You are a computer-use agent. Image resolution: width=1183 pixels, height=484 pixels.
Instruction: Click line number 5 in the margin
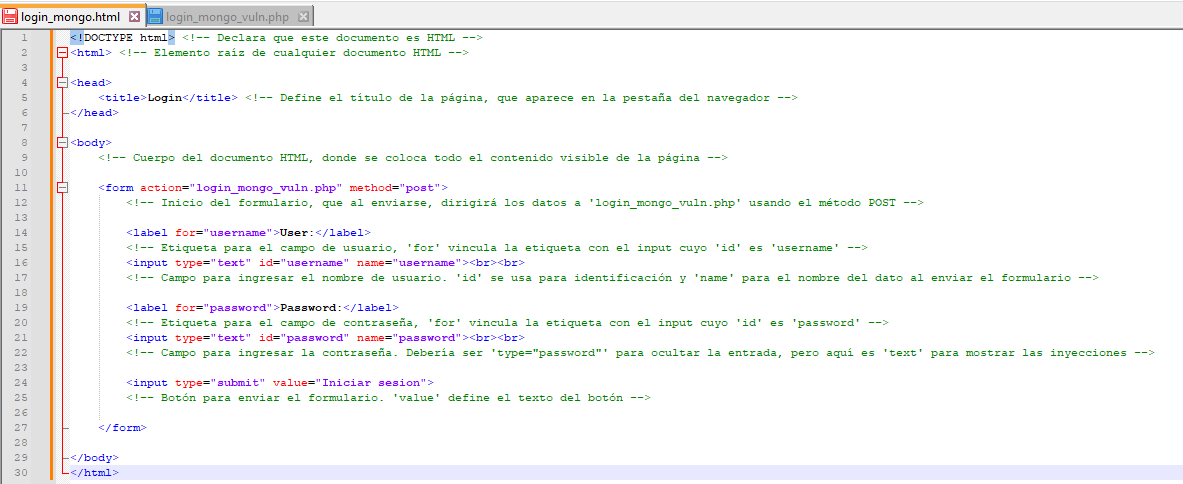(x=25, y=98)
